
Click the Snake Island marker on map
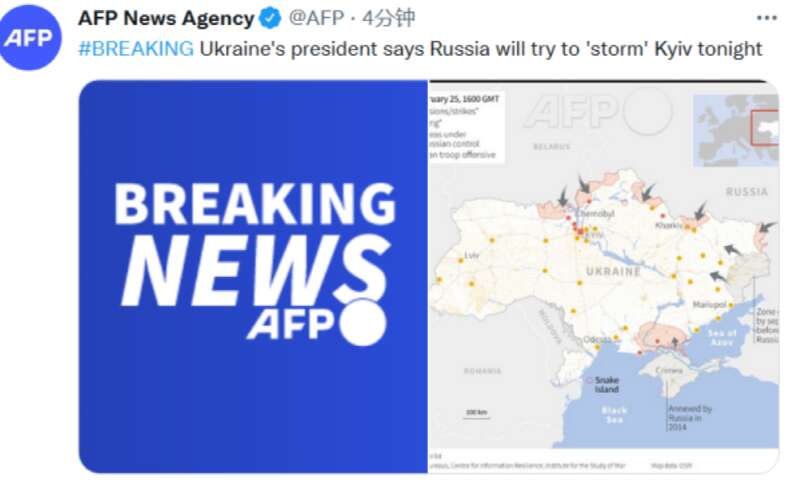589,380
